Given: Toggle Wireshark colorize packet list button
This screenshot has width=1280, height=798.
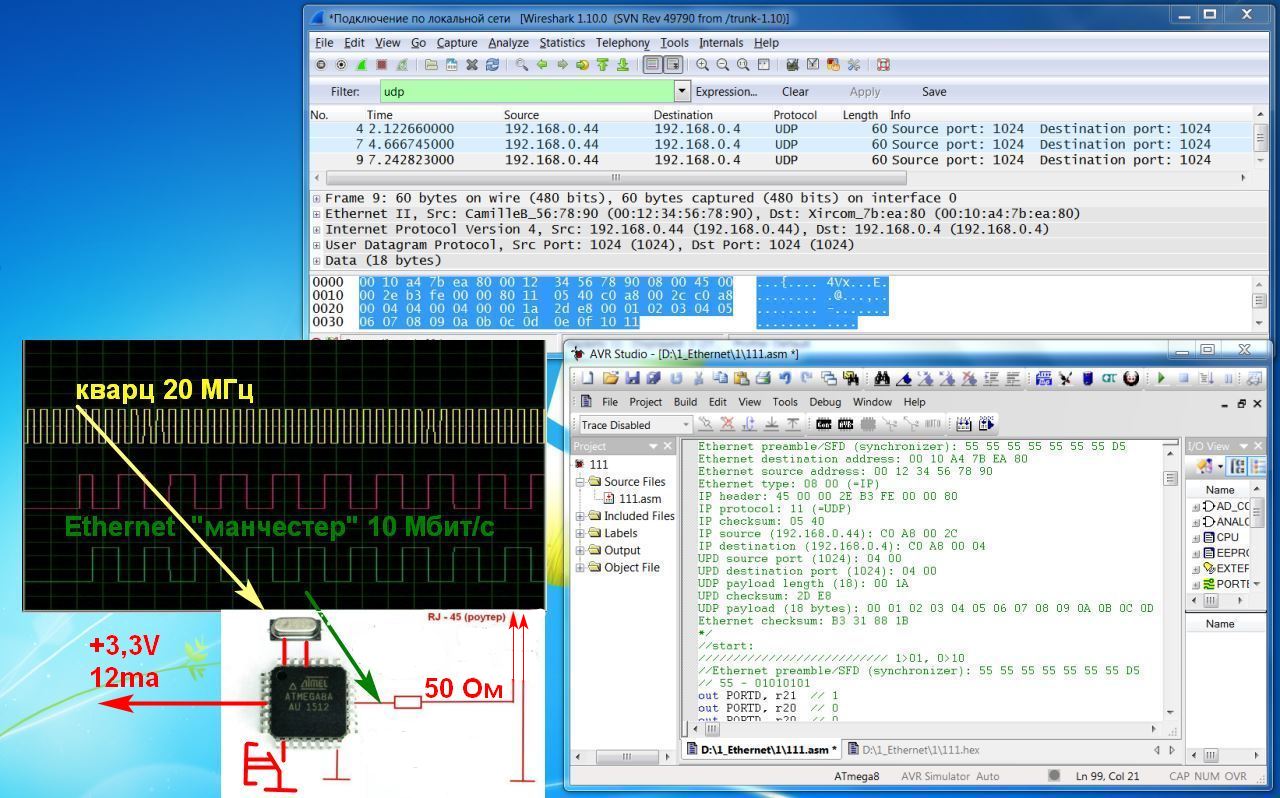Looking at the screenshot, I should [652, 65].
